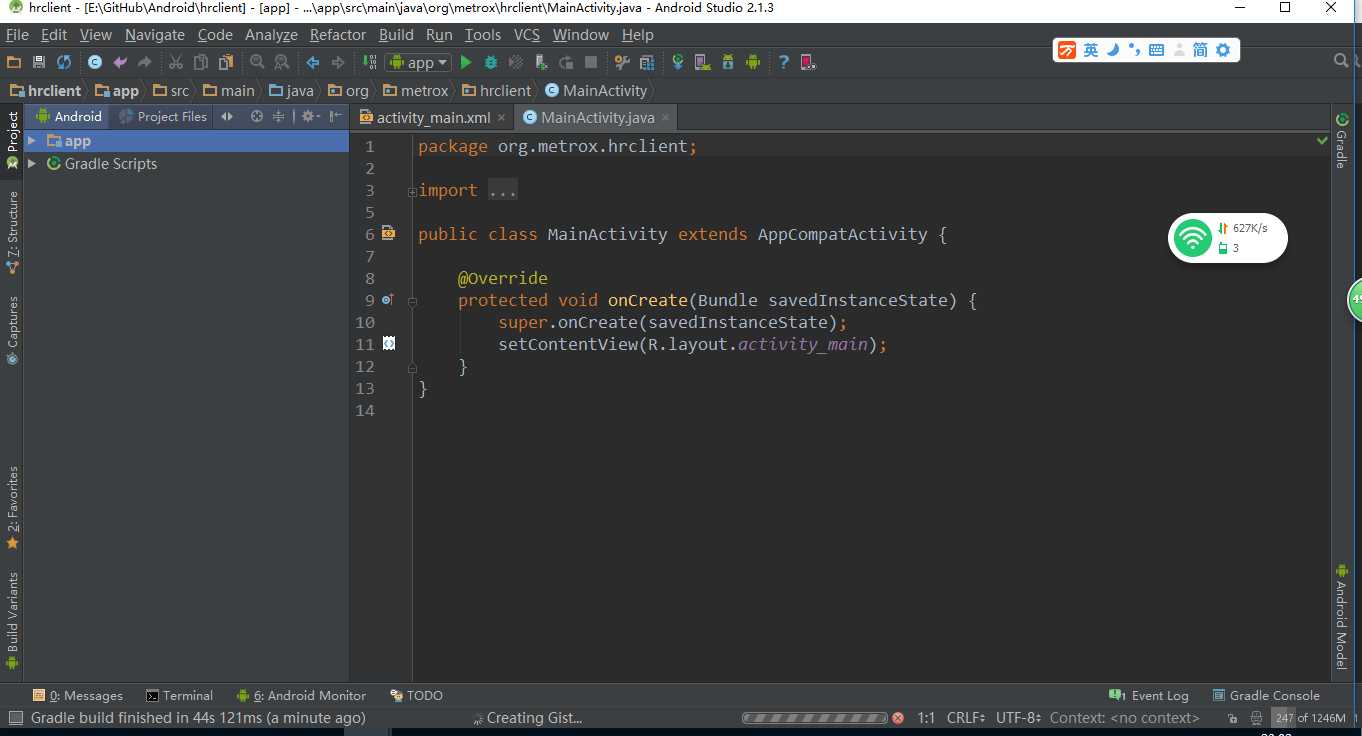Click the Paste clipboard icon
1362x736 pixels.
tap(226, 62)
